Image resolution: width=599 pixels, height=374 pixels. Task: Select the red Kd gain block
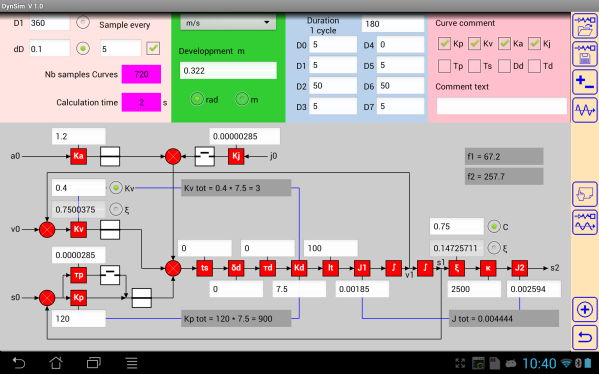(x=299, y=268)
